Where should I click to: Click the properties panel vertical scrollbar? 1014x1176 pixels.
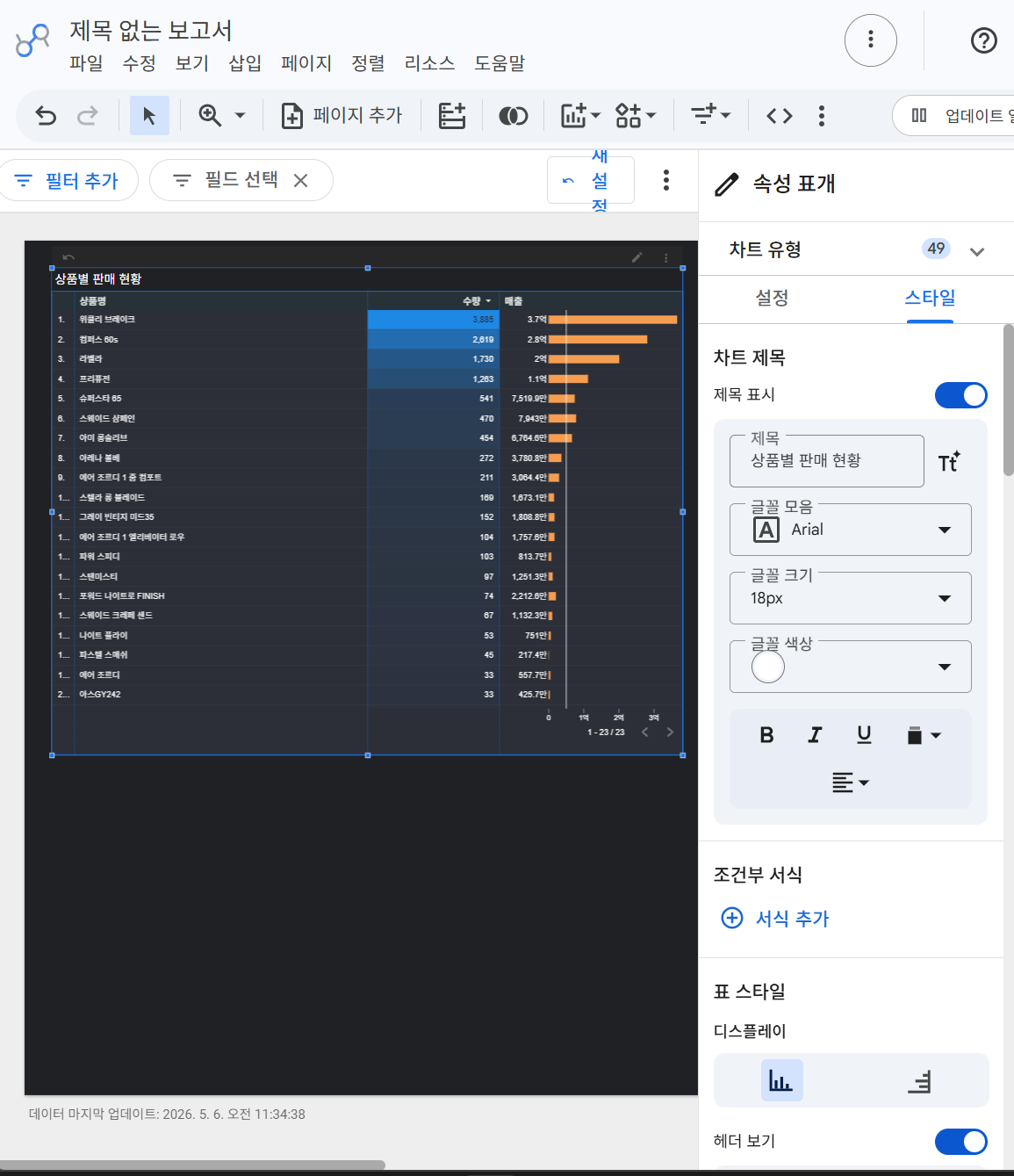coord(1009,400)
